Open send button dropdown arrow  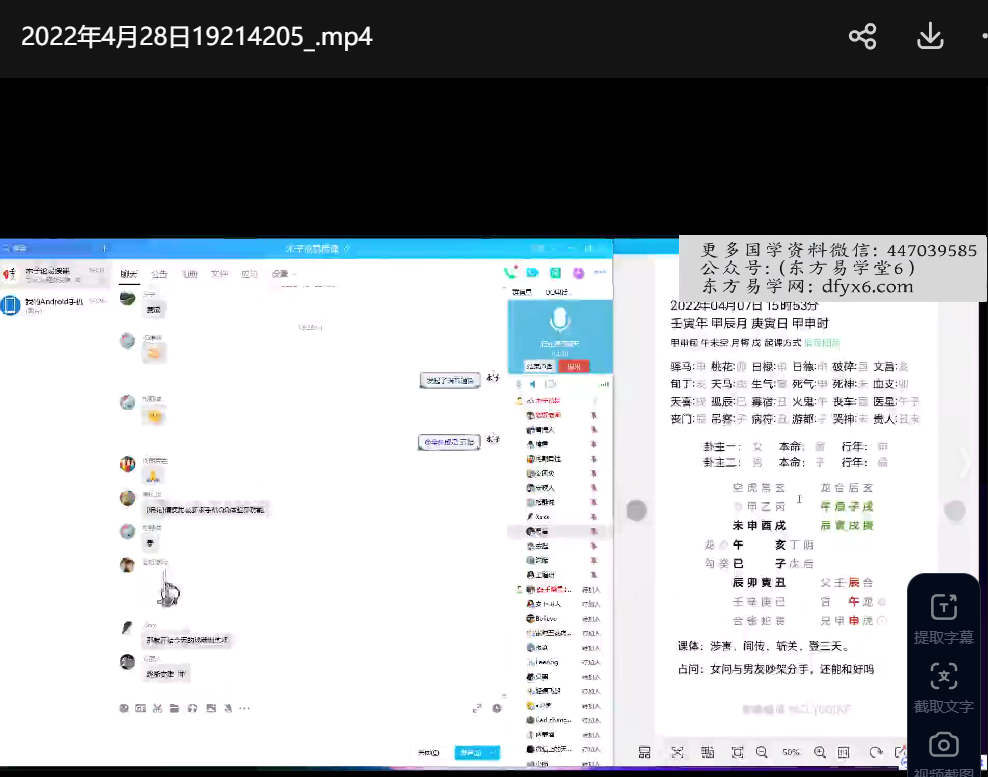[492, 752]
